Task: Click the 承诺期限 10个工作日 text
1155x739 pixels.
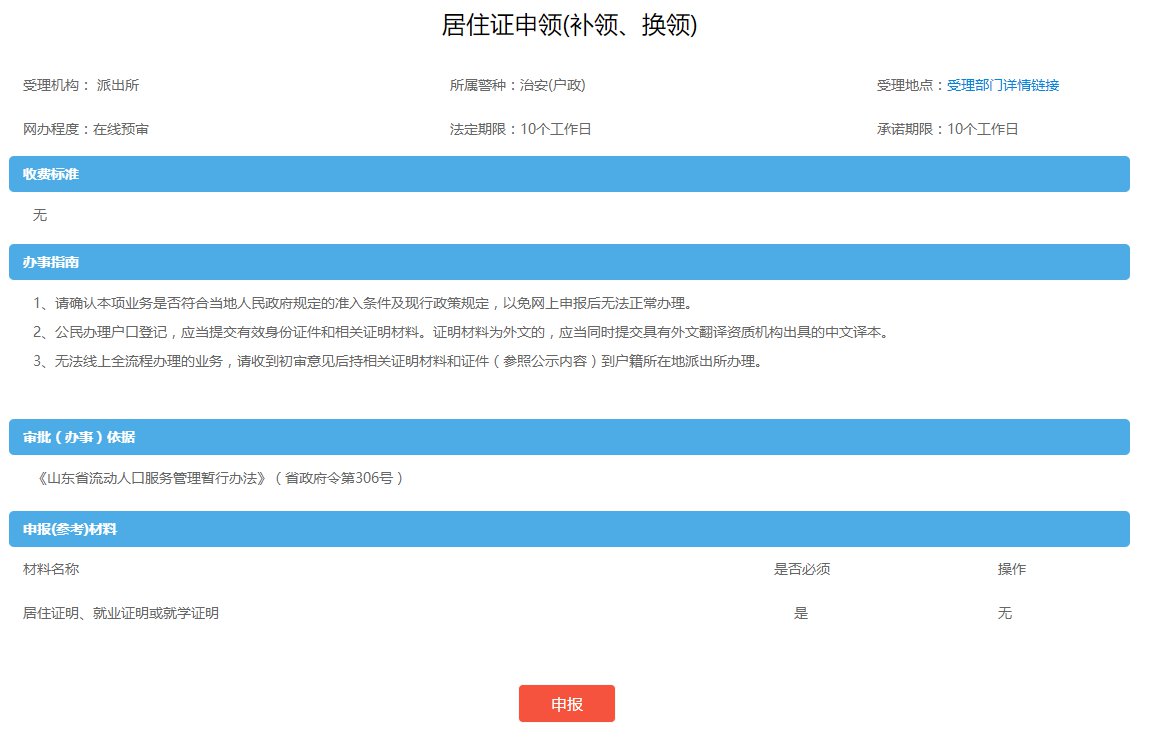Action: [x=947, y=130]
